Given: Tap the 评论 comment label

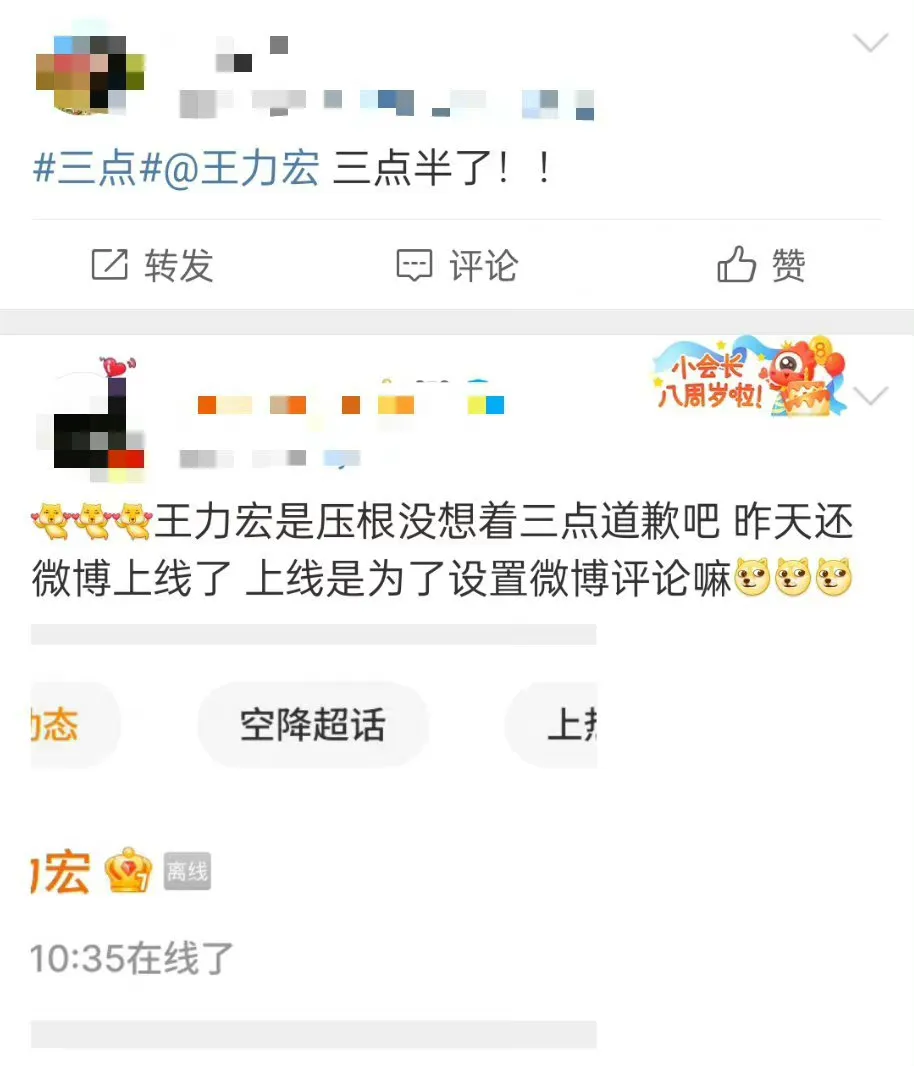Looking at the screenshot, I should [484, 265].
